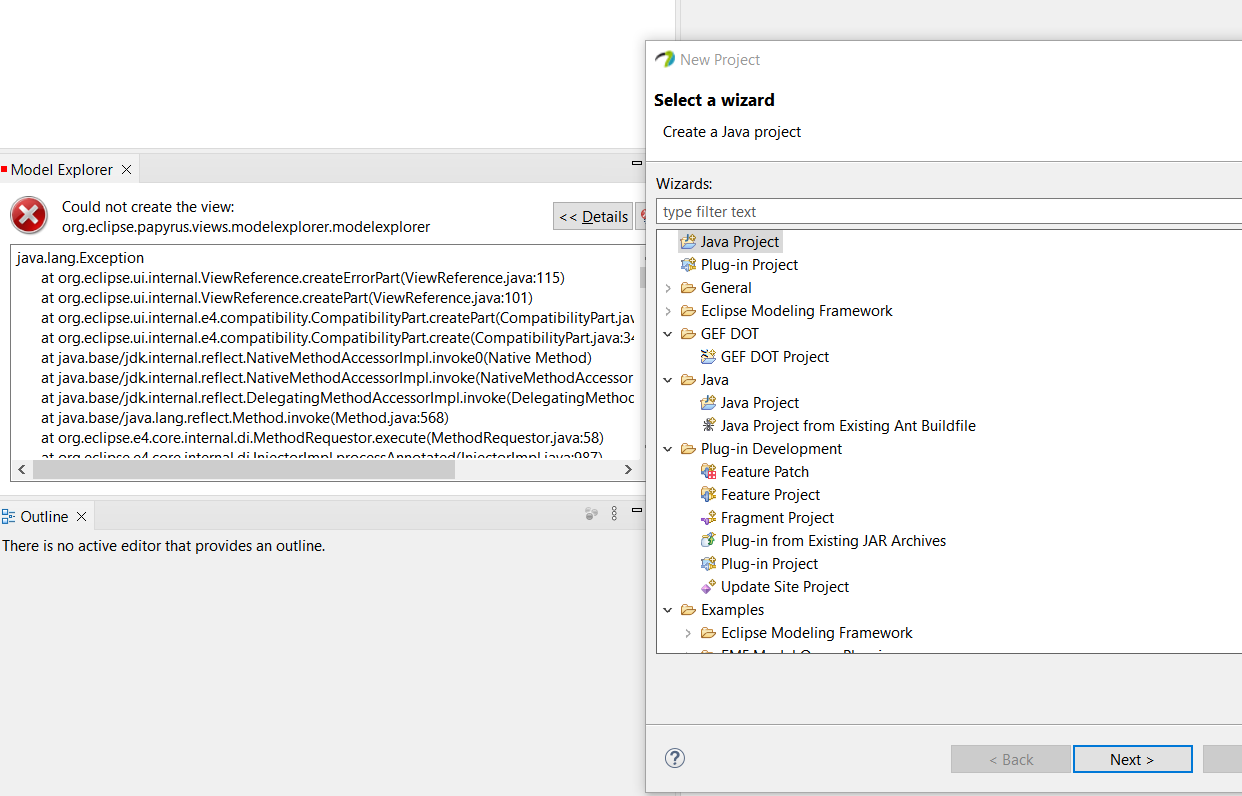Select the GEF DOT Project icon

(708, 357)
